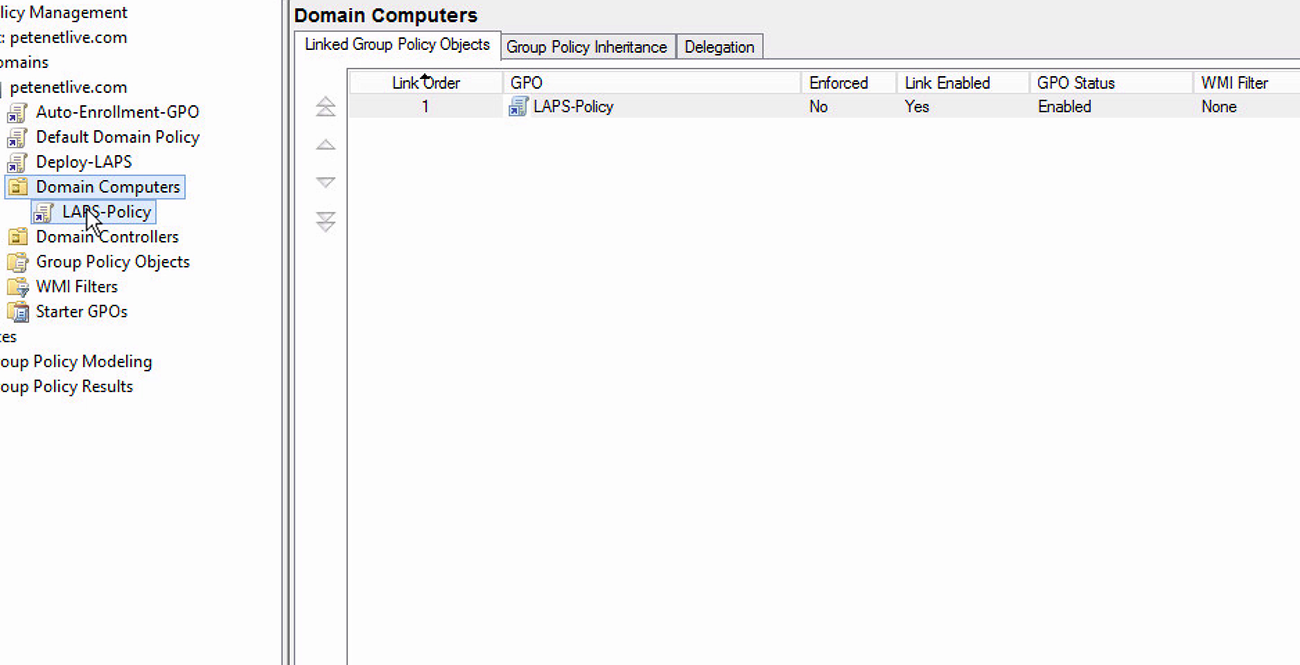The width and height of the screenshot is (1300, 665).
Task: Click the LAPS-Policy GPO icon in the list
Action: (517, 107)
